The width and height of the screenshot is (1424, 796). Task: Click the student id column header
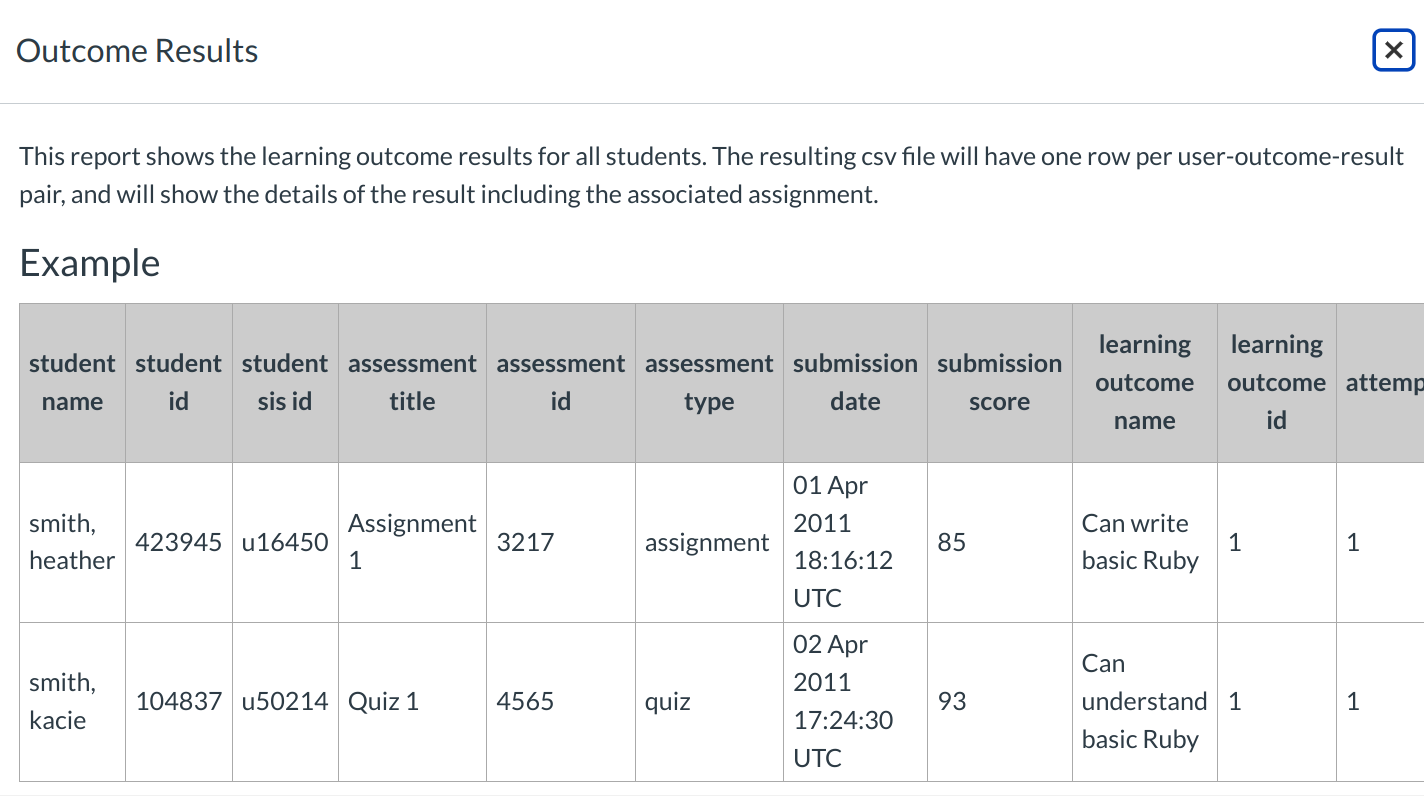(x=178, y=382)
